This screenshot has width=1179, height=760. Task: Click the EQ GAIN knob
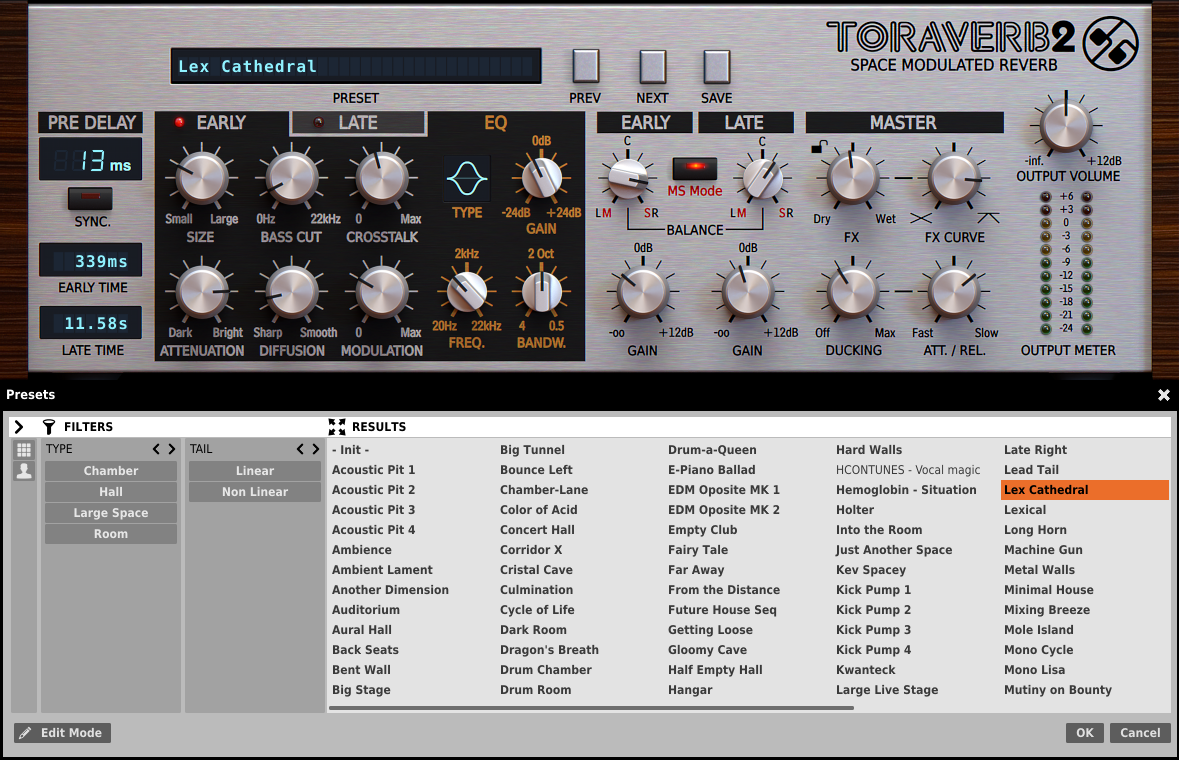(541, 177)
